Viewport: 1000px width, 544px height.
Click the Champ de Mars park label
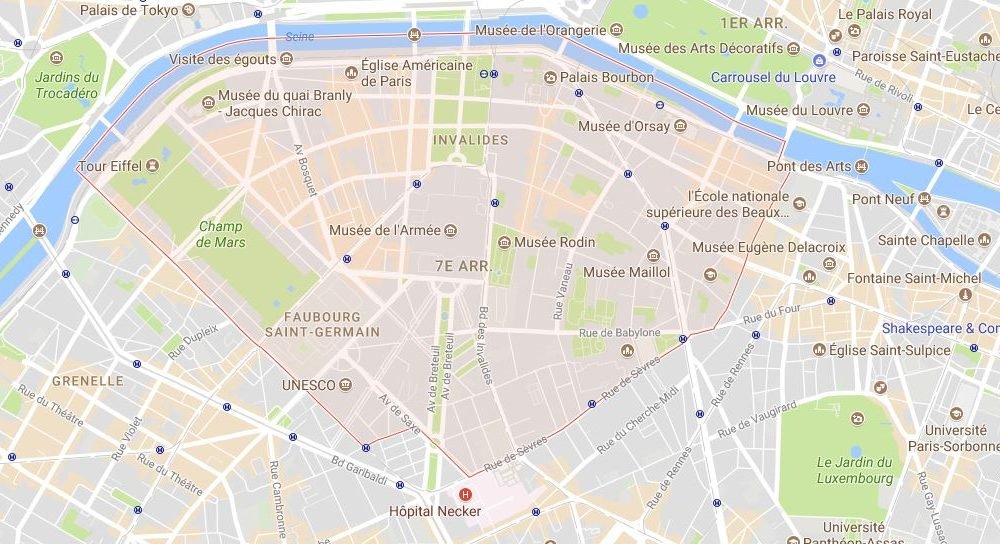pyautogui.click(x=221, y=234)
